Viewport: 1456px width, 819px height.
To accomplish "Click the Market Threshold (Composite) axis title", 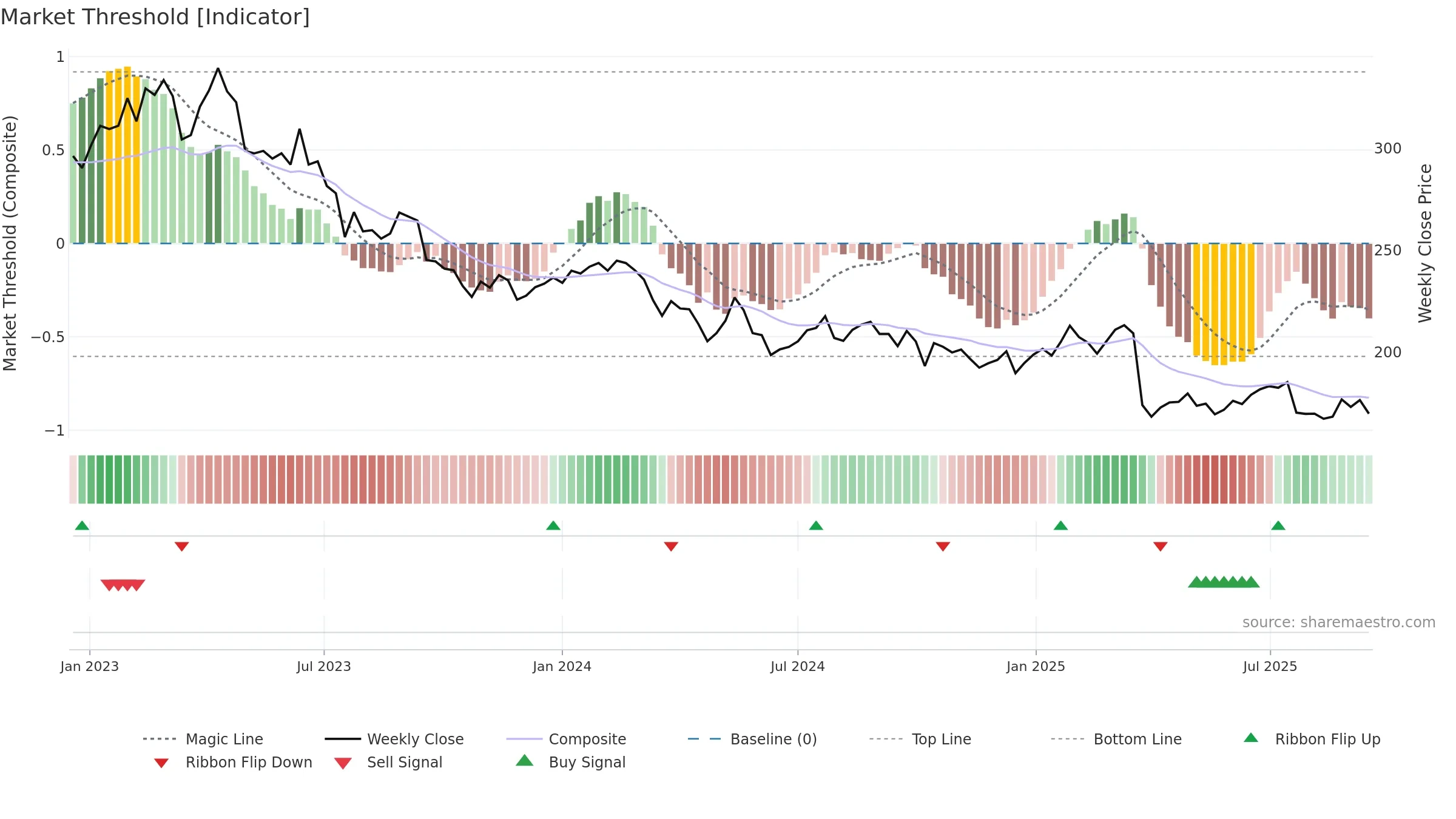I will click(x=10, y=243).
